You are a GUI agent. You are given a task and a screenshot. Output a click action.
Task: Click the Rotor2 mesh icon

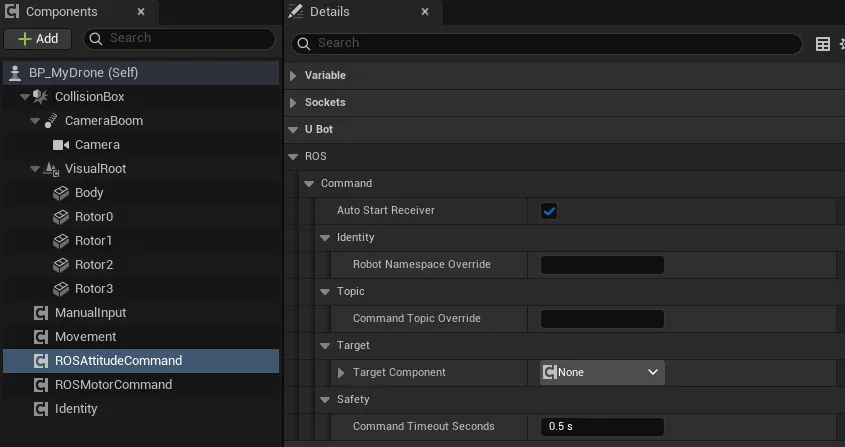click(x=61, y=265)
